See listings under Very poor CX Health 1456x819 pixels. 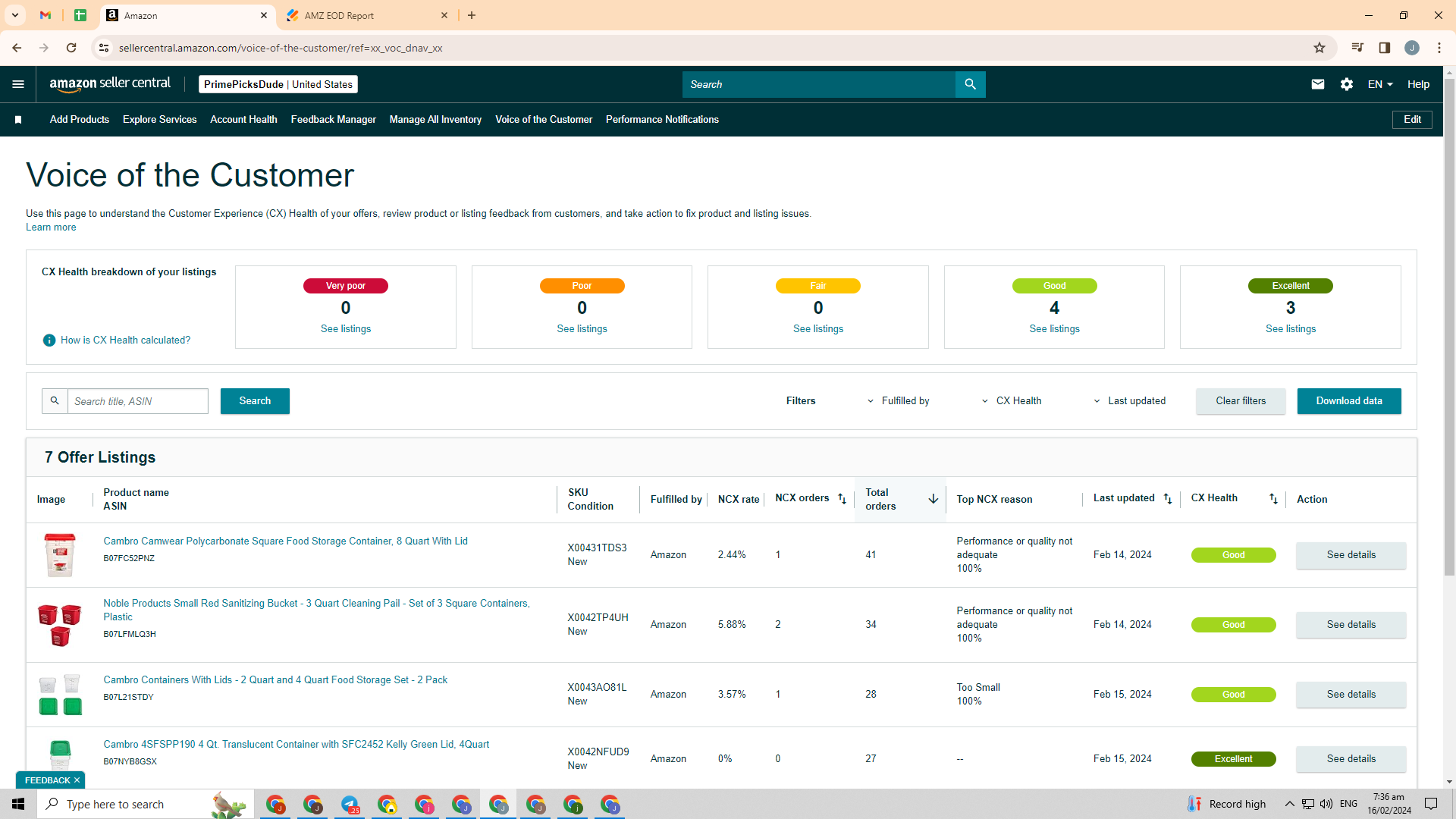point(346,329)
